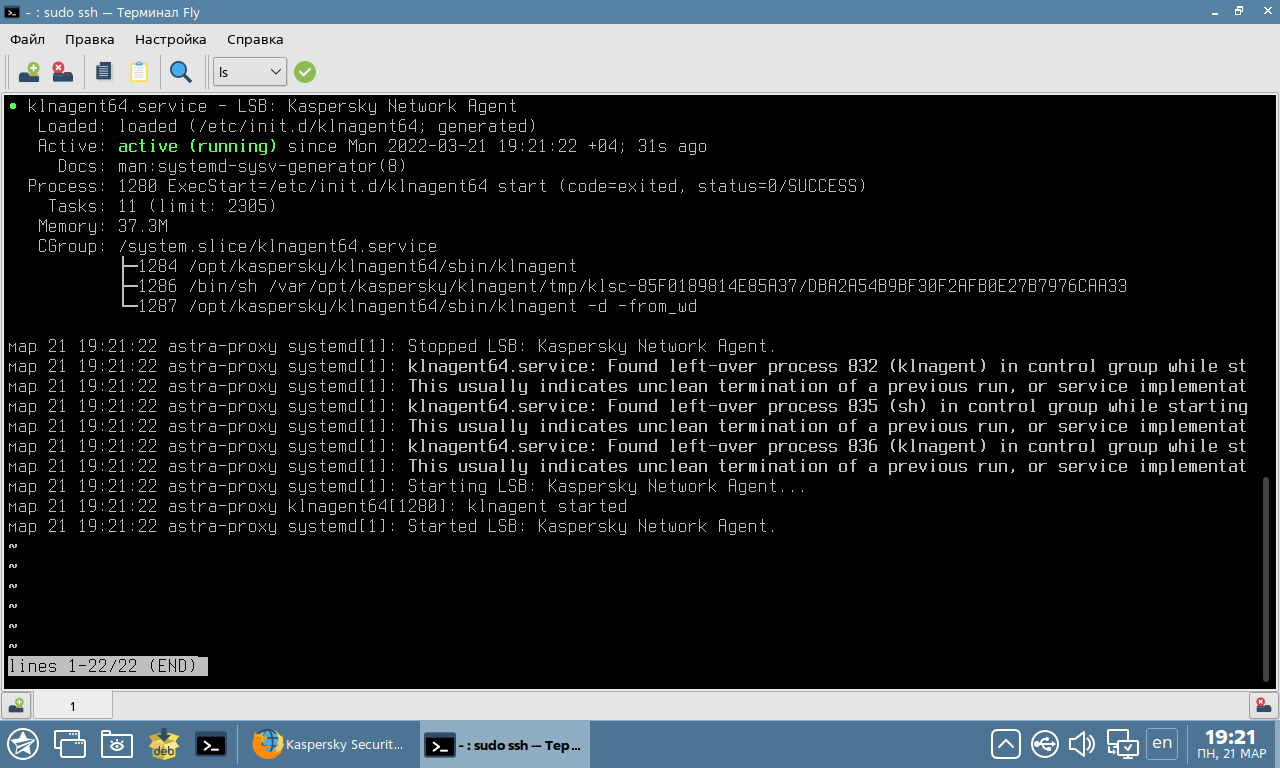
Task: Click 'Starting LSB: Kaspersky Network Agent...' log line
Action: coord(407,486)
